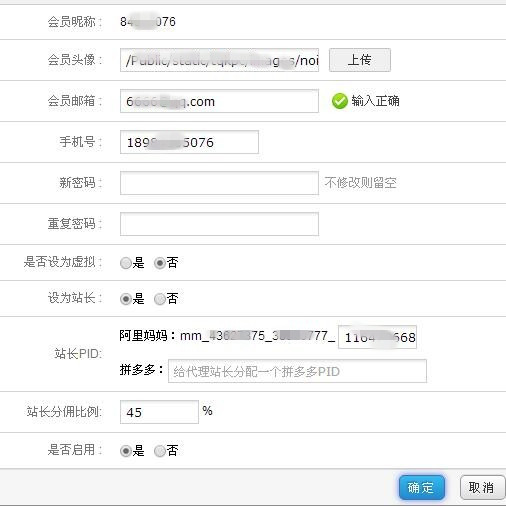Focus the 拼多多 PID input field

[297, 371]
